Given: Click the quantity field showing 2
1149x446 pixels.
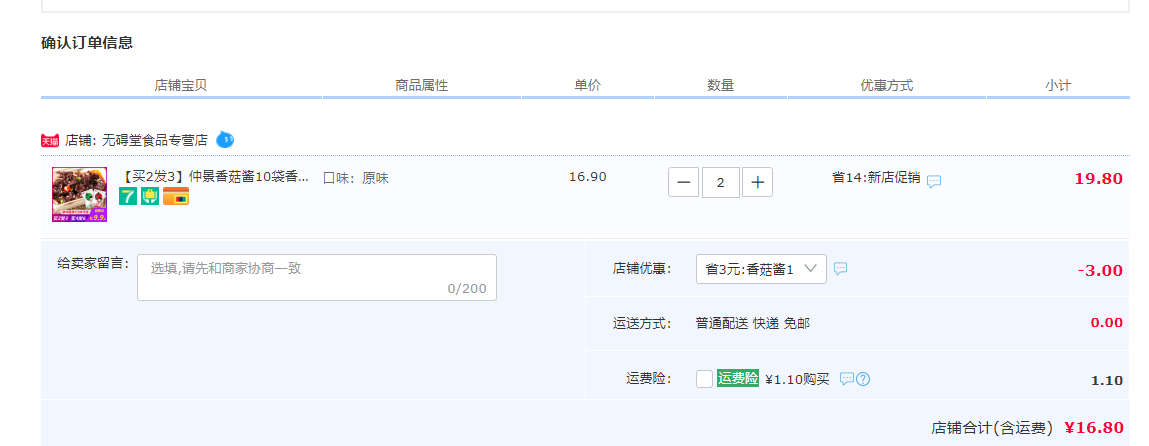Looking at the screenshot, I should pyautogui.click(x=720, y=182).
